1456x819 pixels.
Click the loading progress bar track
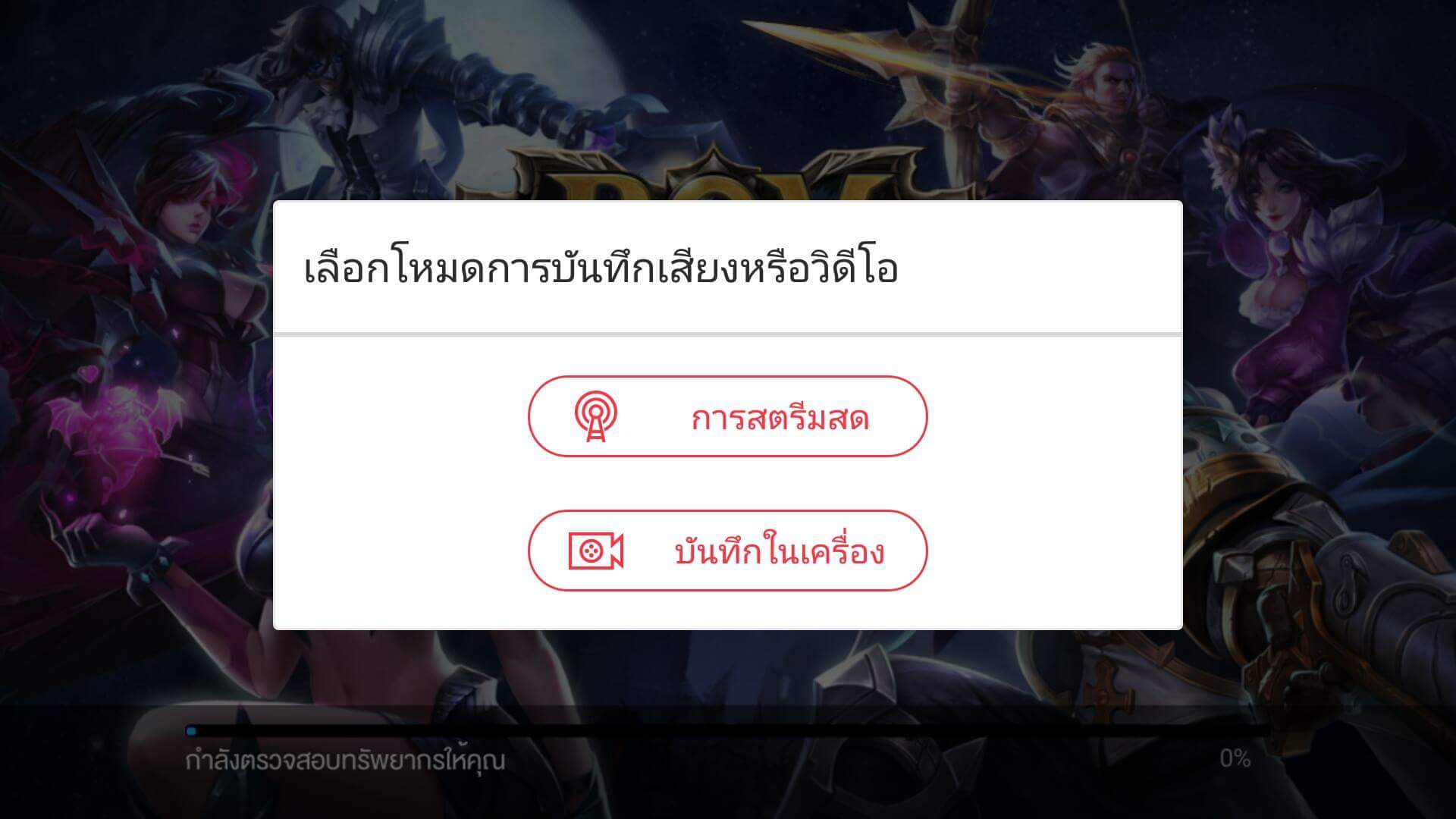[728, 731]
